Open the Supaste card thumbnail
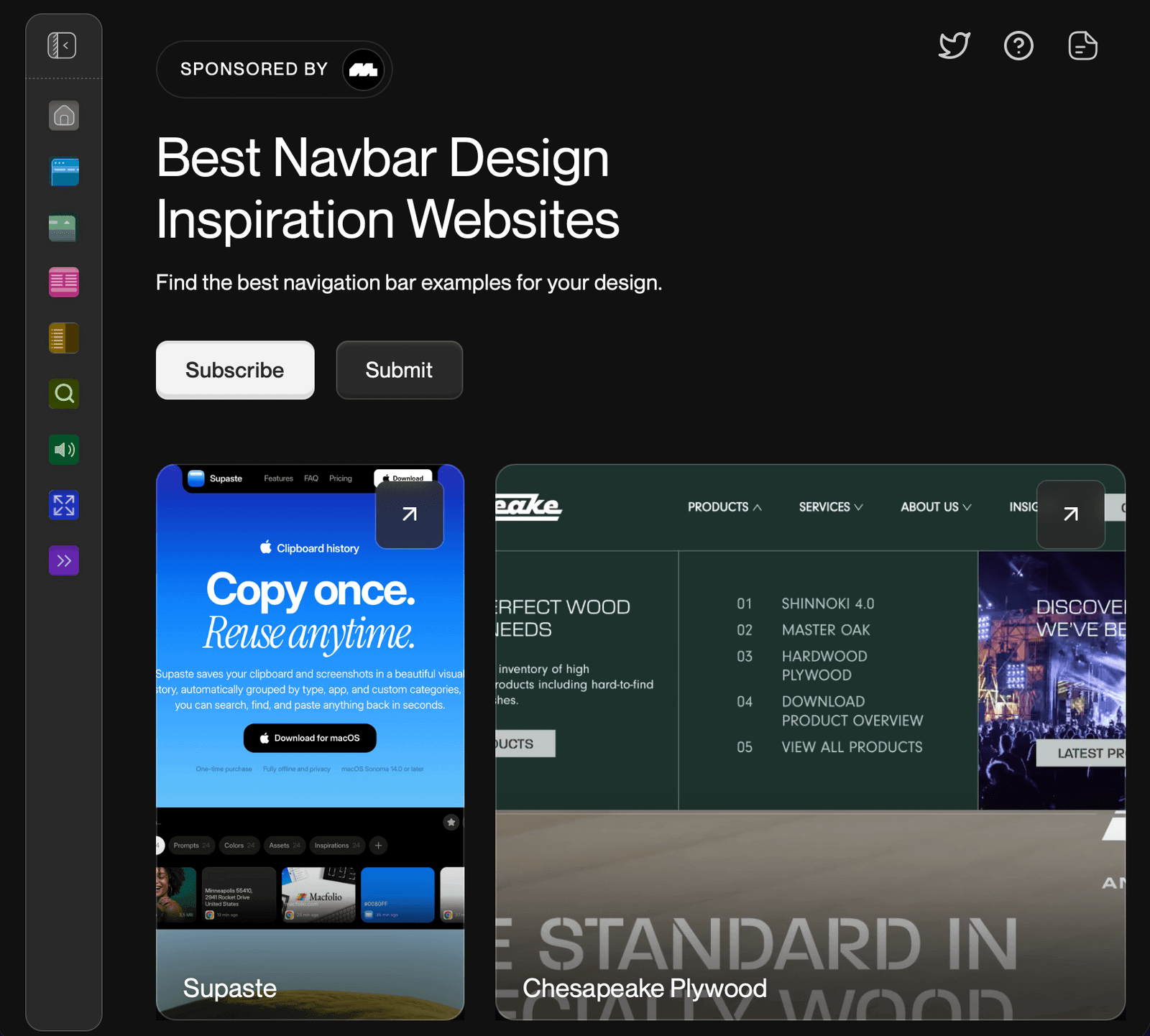The width and height of the screenshot is (1150, 1036). [310, 741]
